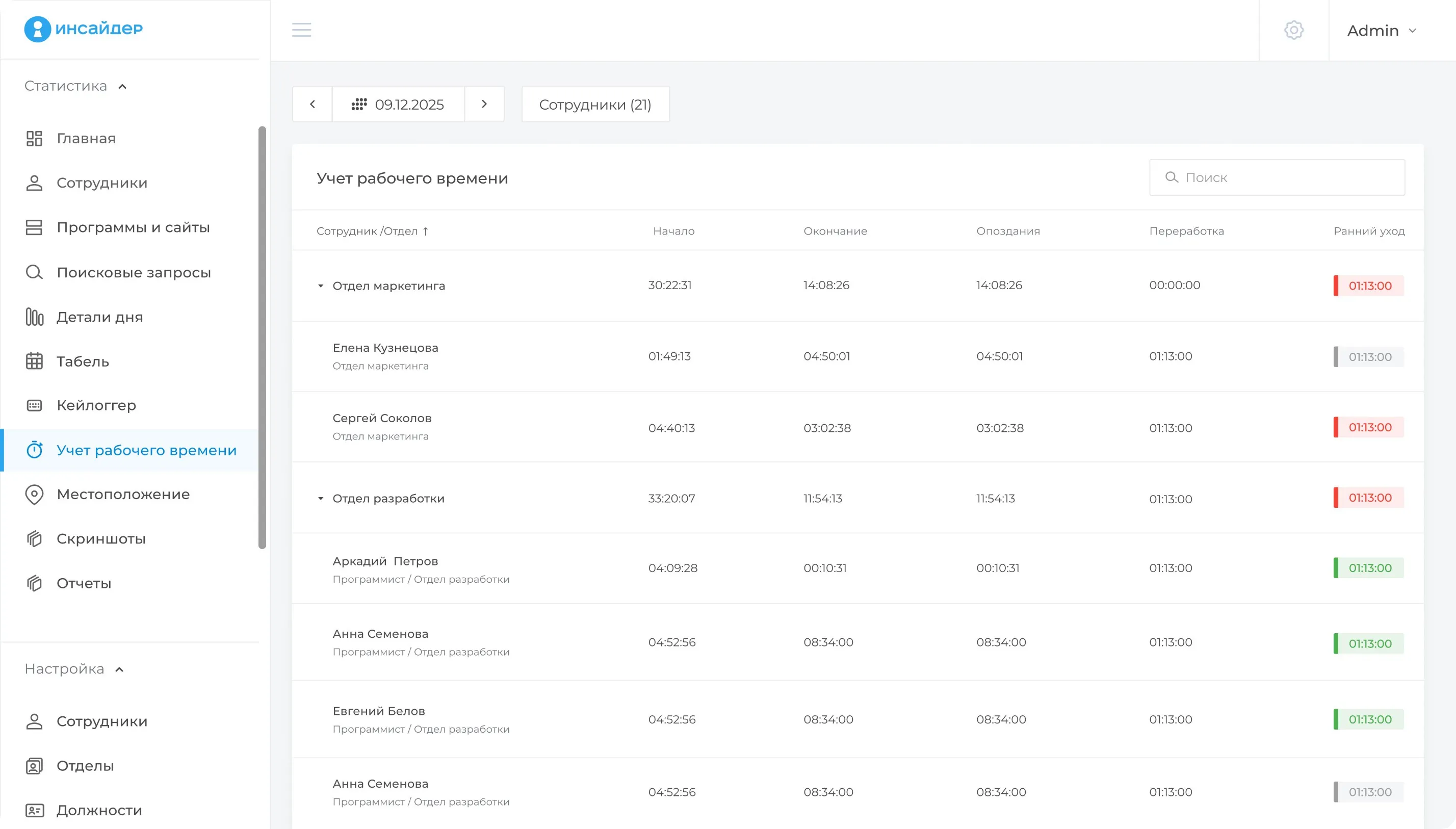This screenshot has width=1456, height=829.
Task: Collapse the Отдел маркетинга group
Action: pos(321,286)
